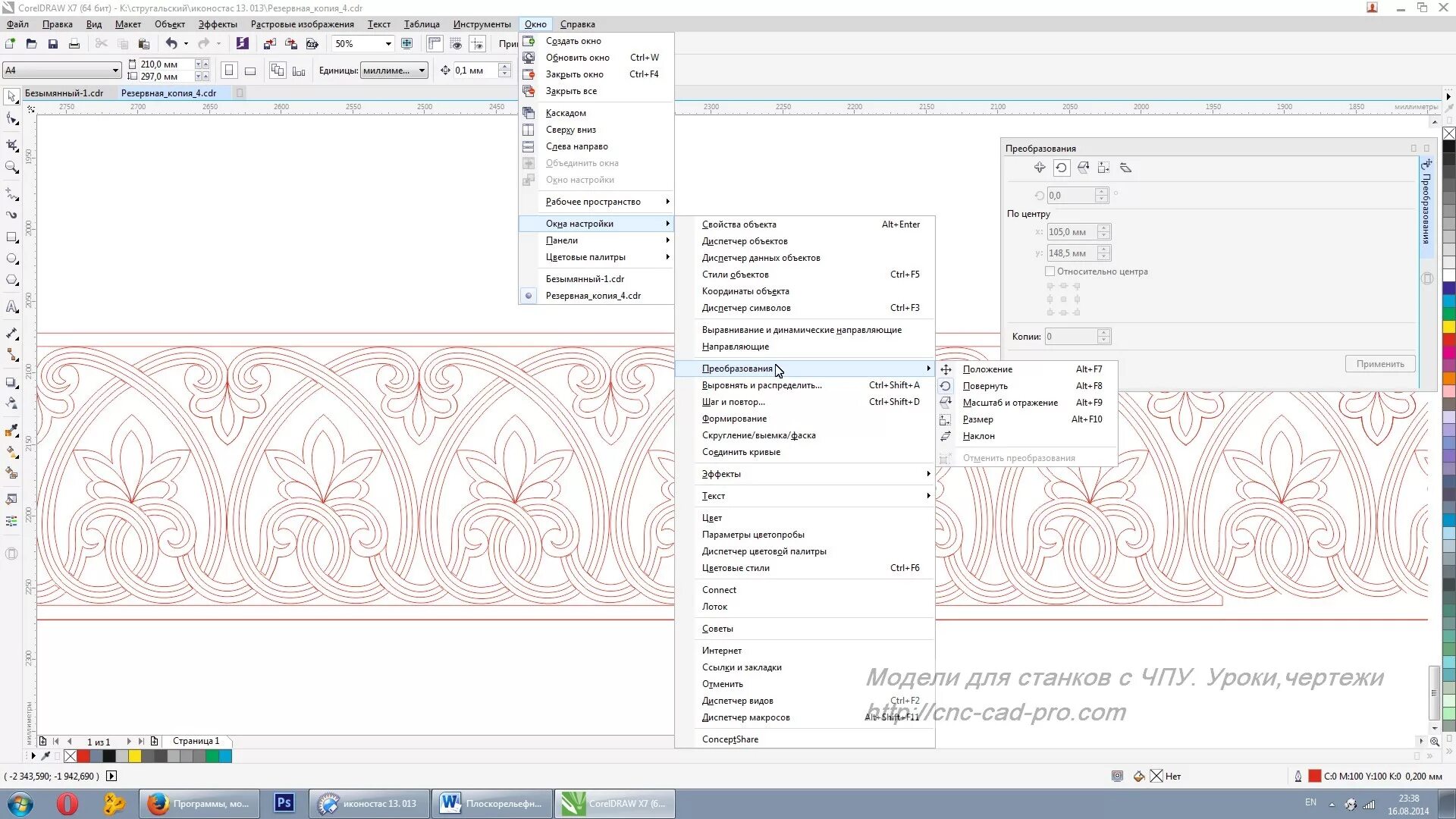The width and height of the screenshot is (1456, 819).
Task: Toggle show guidelines button
Action: tap(477, 44)
